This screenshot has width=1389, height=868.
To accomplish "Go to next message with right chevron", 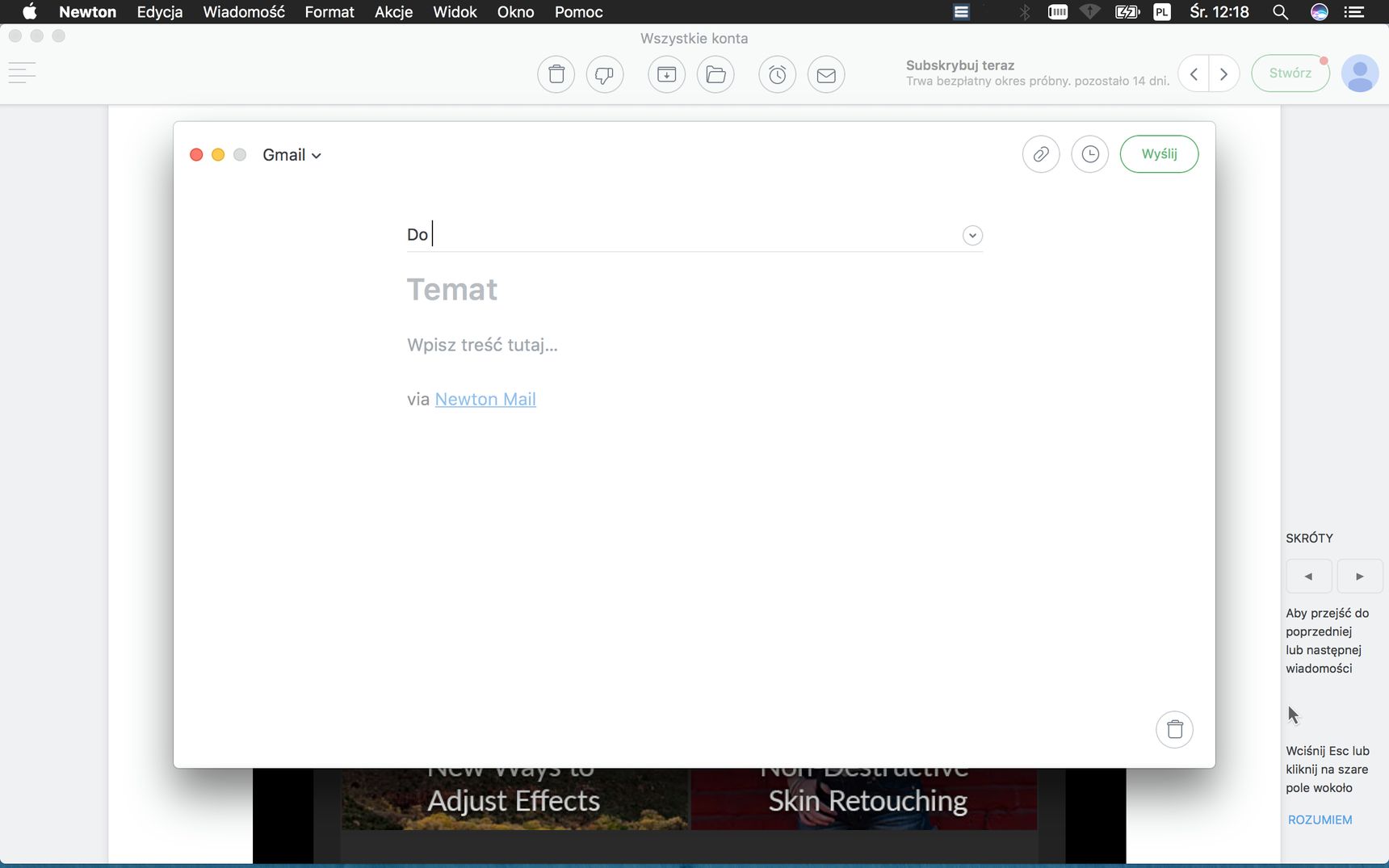I will coord(1224,73).
